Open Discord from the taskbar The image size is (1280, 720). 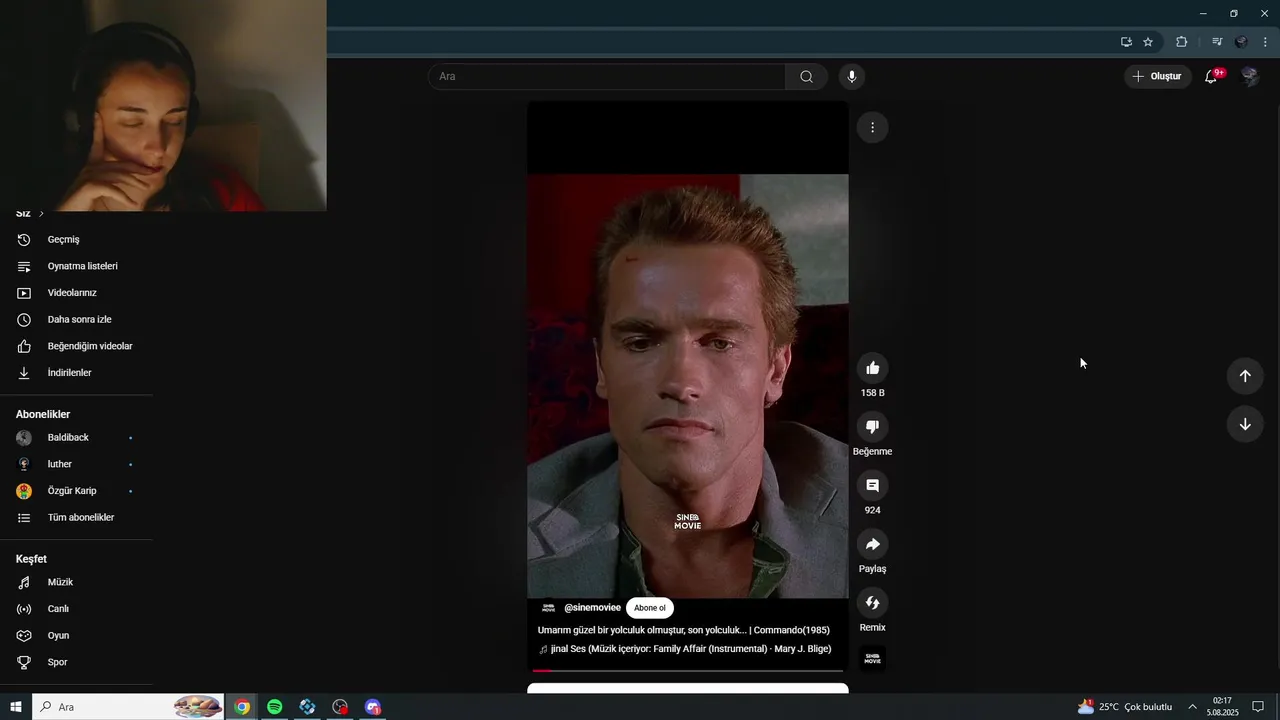(373, 707)
